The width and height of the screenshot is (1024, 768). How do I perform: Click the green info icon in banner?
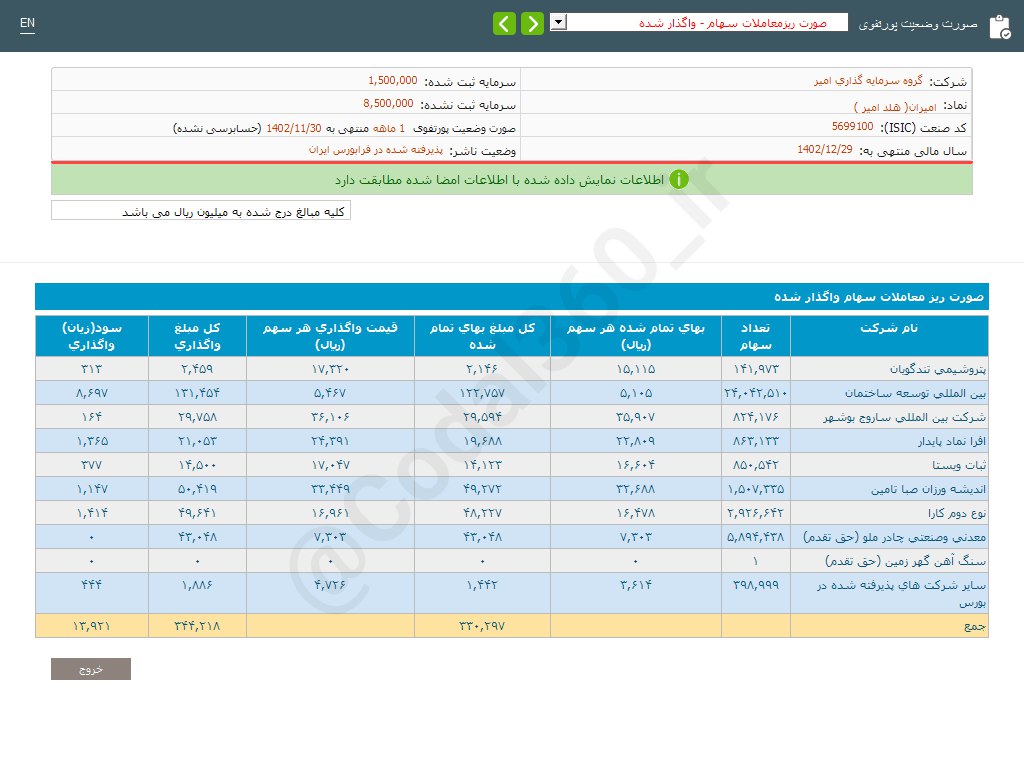(679, 180)
